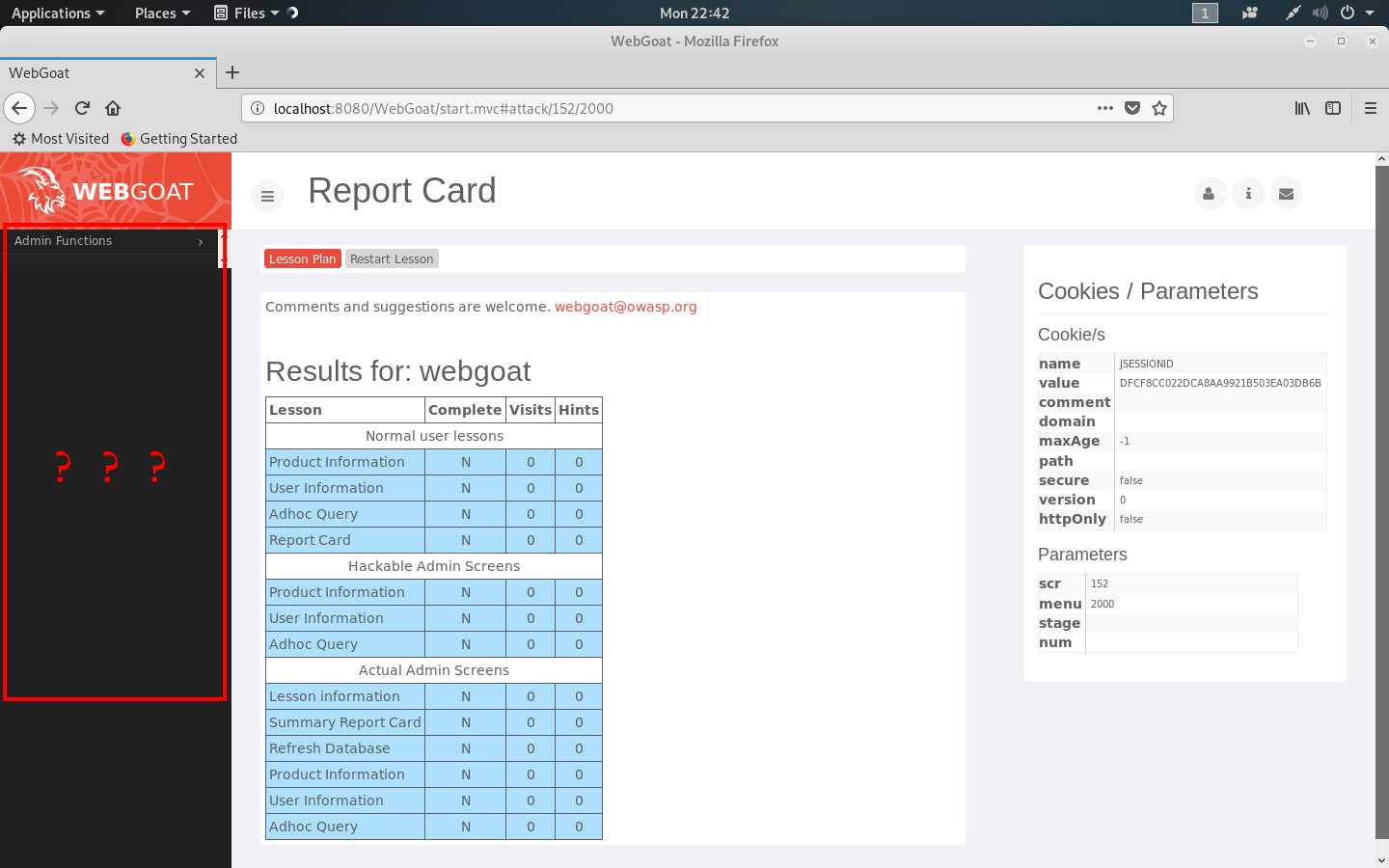Open the Firefox Library icon
This screenshot has height=868, width=1389.
(x=1302, y=108)
